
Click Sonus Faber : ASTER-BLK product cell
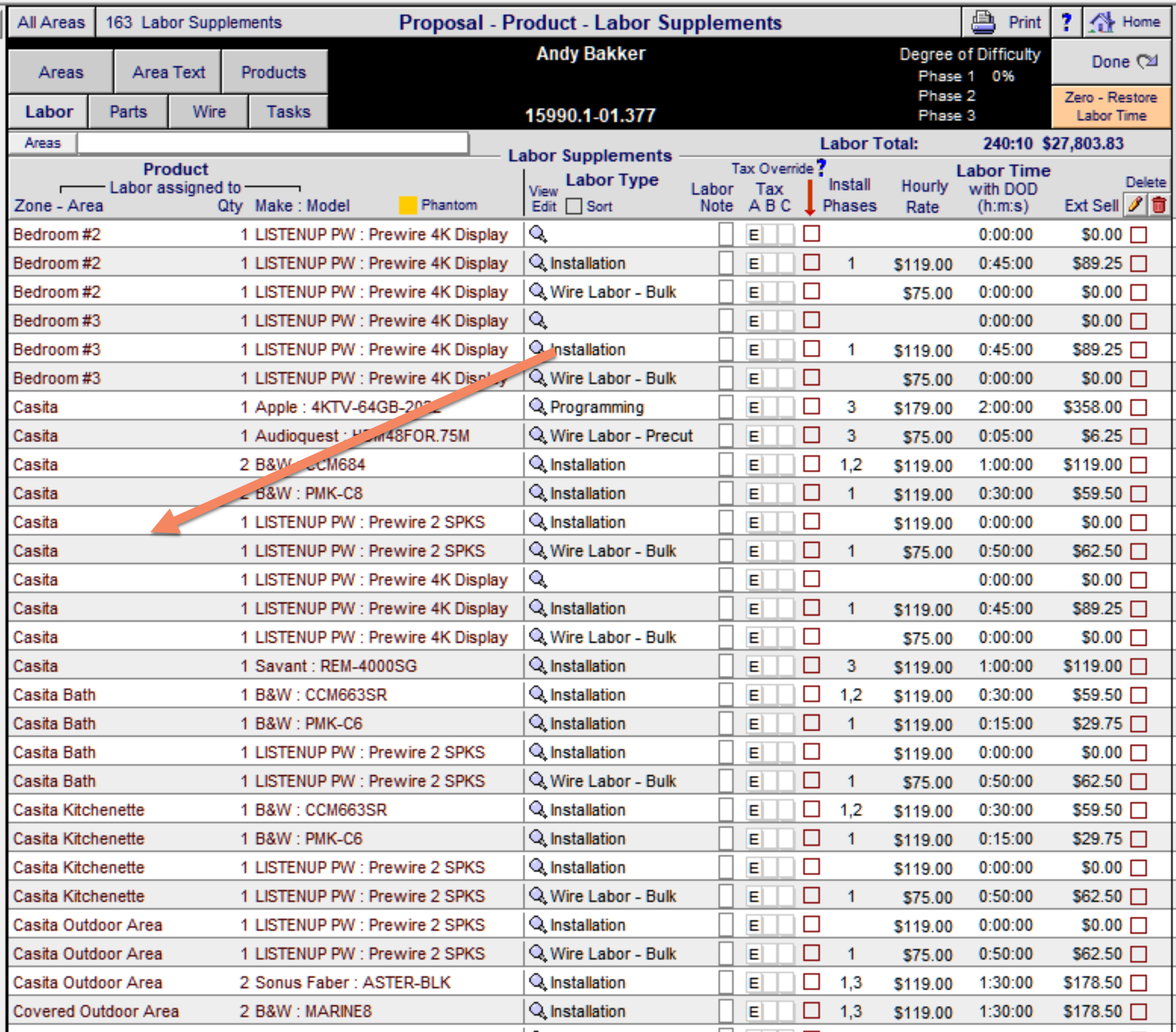[352, 982]
